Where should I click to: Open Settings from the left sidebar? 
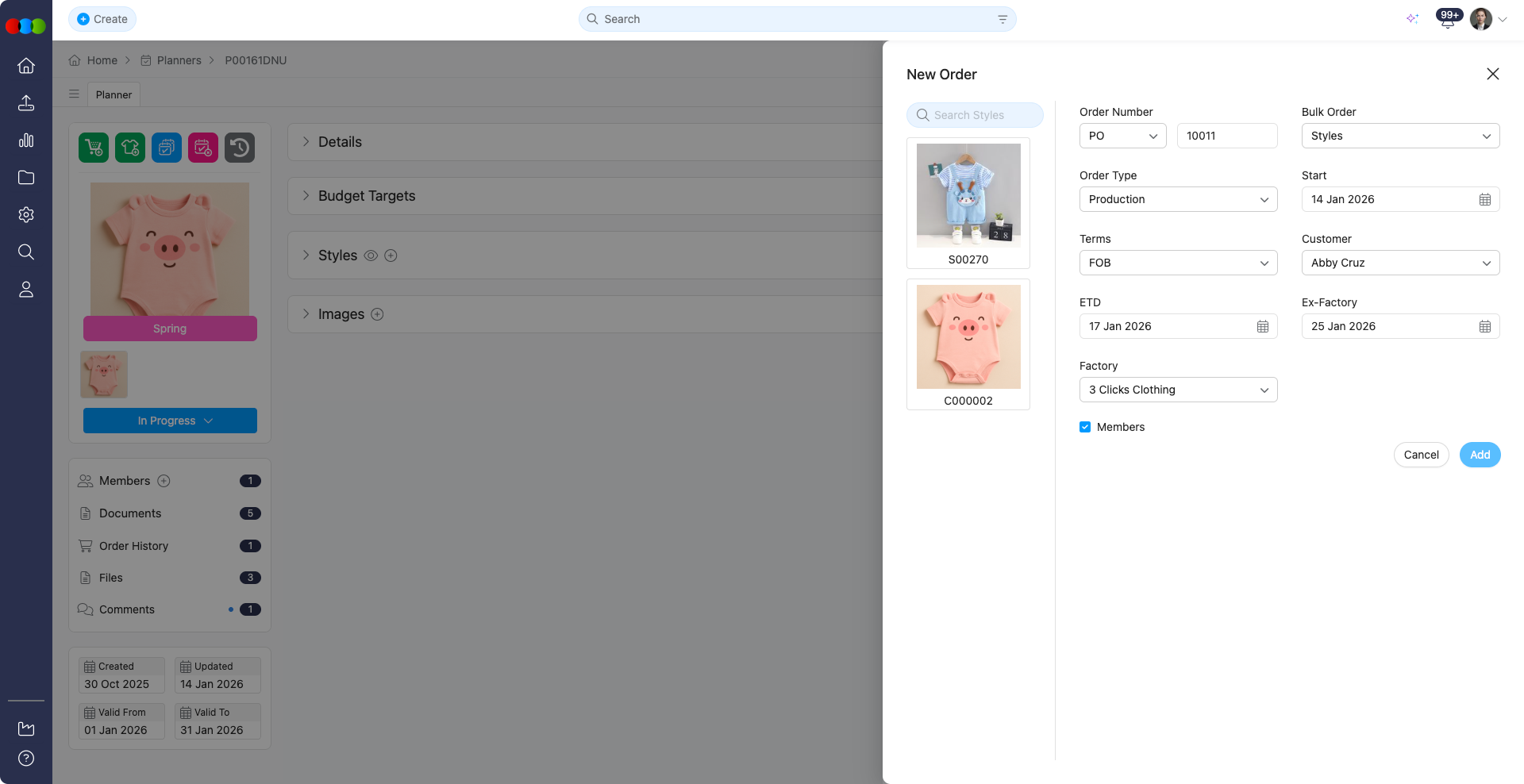[26, 214]
